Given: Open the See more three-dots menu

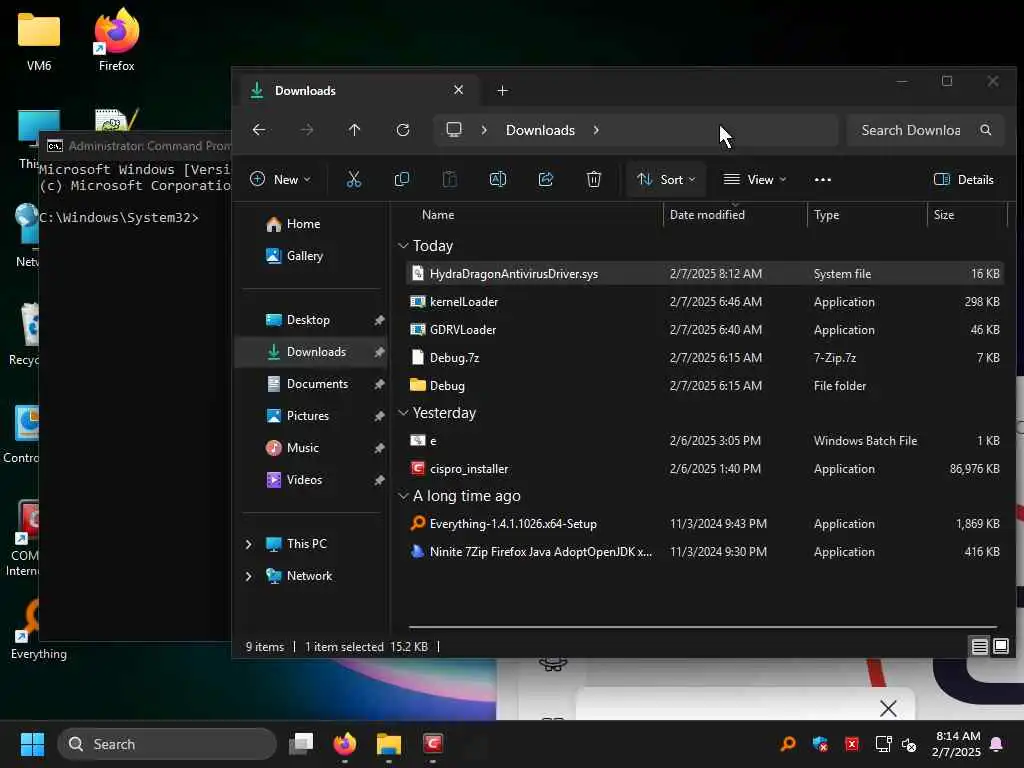Looking at the screenshot, I should click(x=823, y=180).
